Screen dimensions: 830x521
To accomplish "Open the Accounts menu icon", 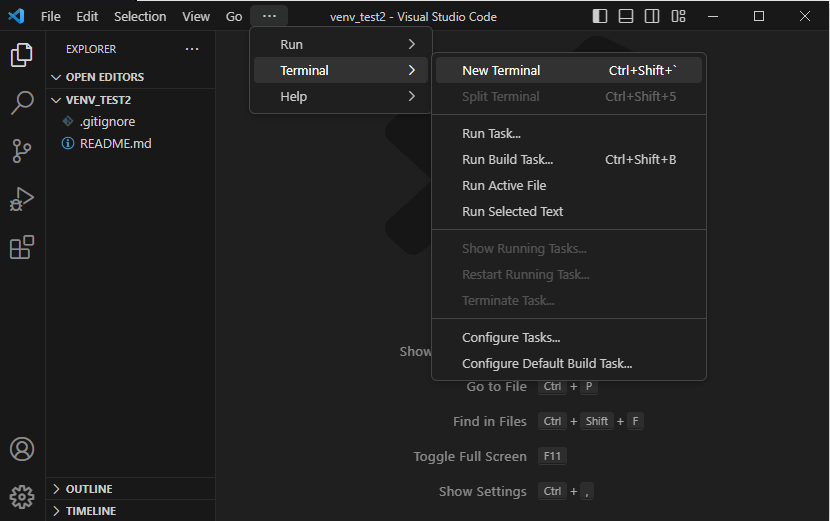I will [x=22, y=449].
